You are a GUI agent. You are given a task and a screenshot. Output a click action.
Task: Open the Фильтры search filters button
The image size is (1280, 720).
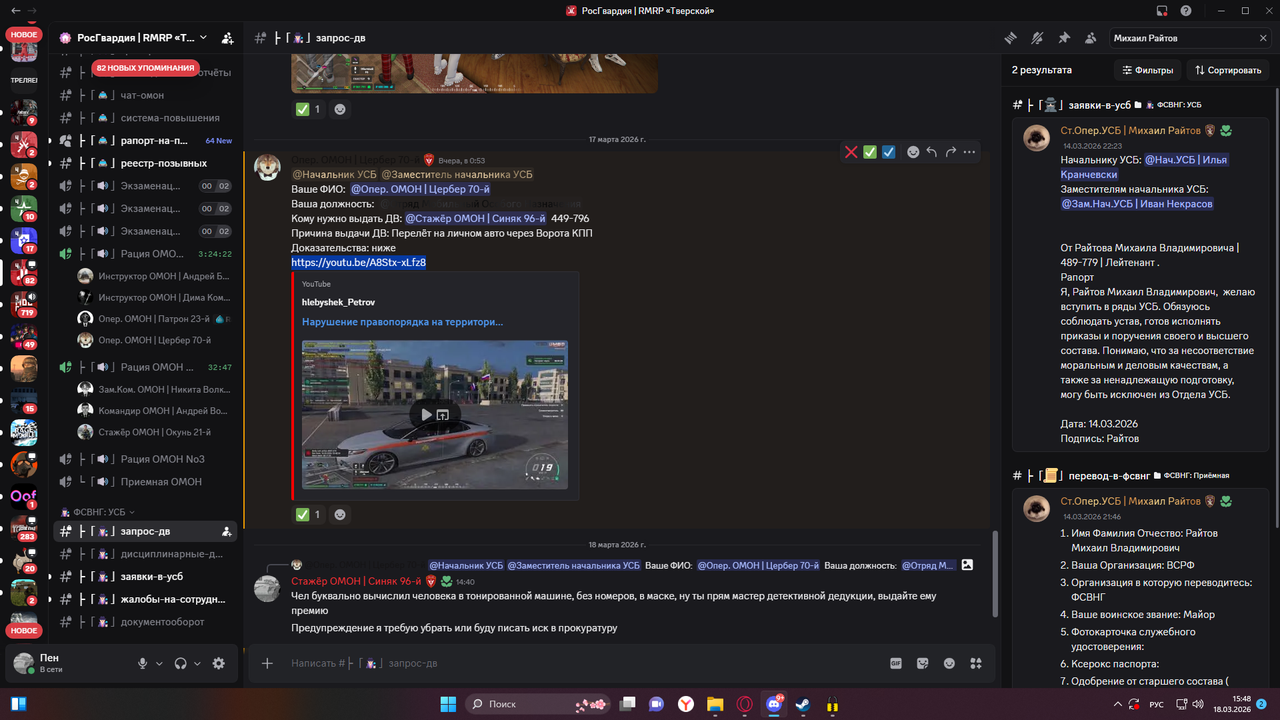tap(1148, 70)
